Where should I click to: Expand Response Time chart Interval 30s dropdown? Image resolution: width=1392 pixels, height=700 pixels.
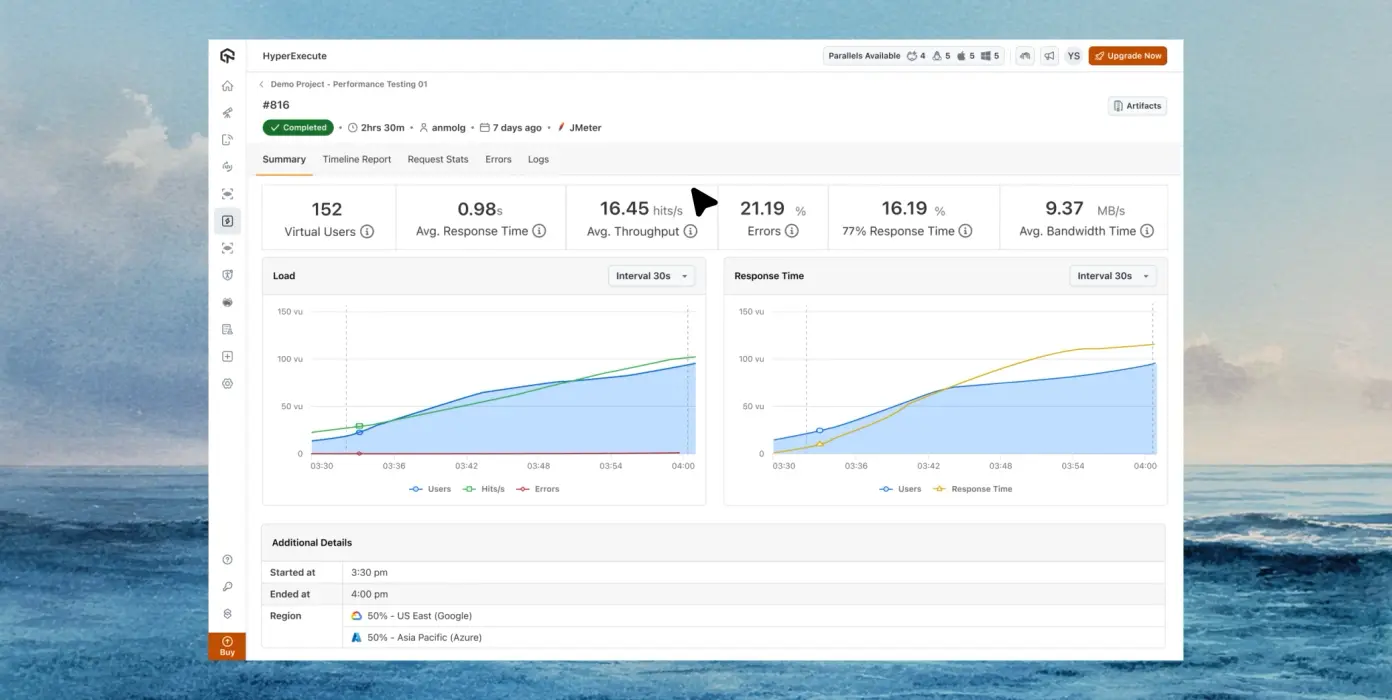pos(1112,276)
